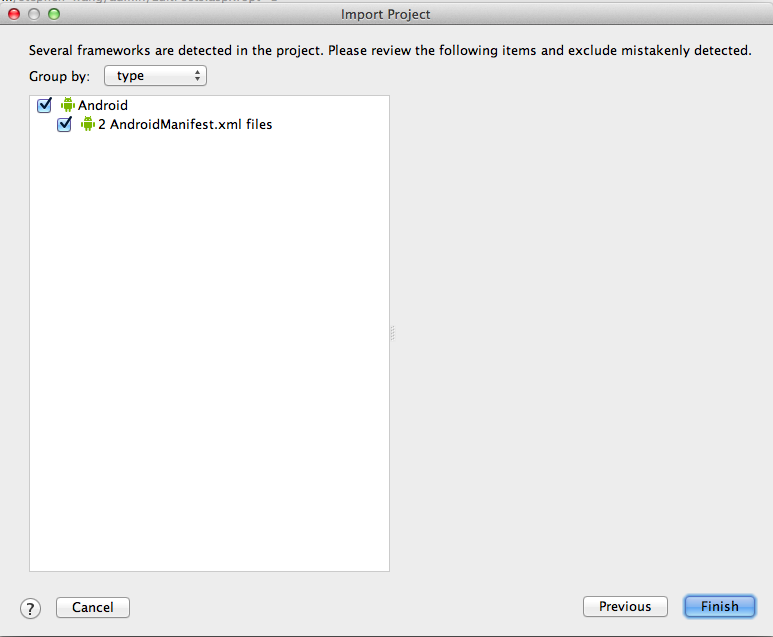Uncheck the Android framework checkbox
Image resolution: width=773 pixels, height=637 pixels.
pos(44,105)
